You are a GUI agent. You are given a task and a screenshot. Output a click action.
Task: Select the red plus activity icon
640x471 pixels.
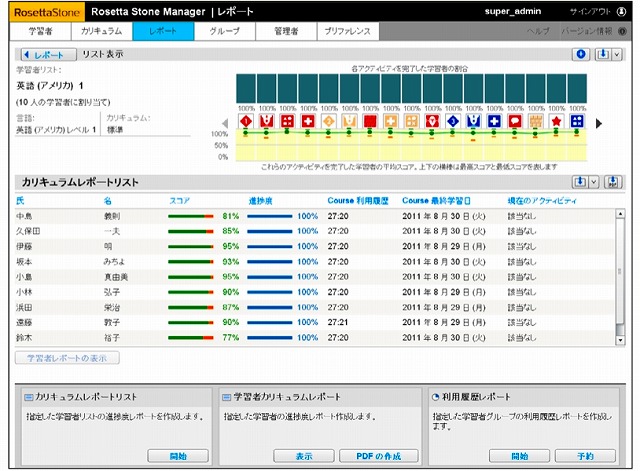pyautogui.click(x=308, y=121)
